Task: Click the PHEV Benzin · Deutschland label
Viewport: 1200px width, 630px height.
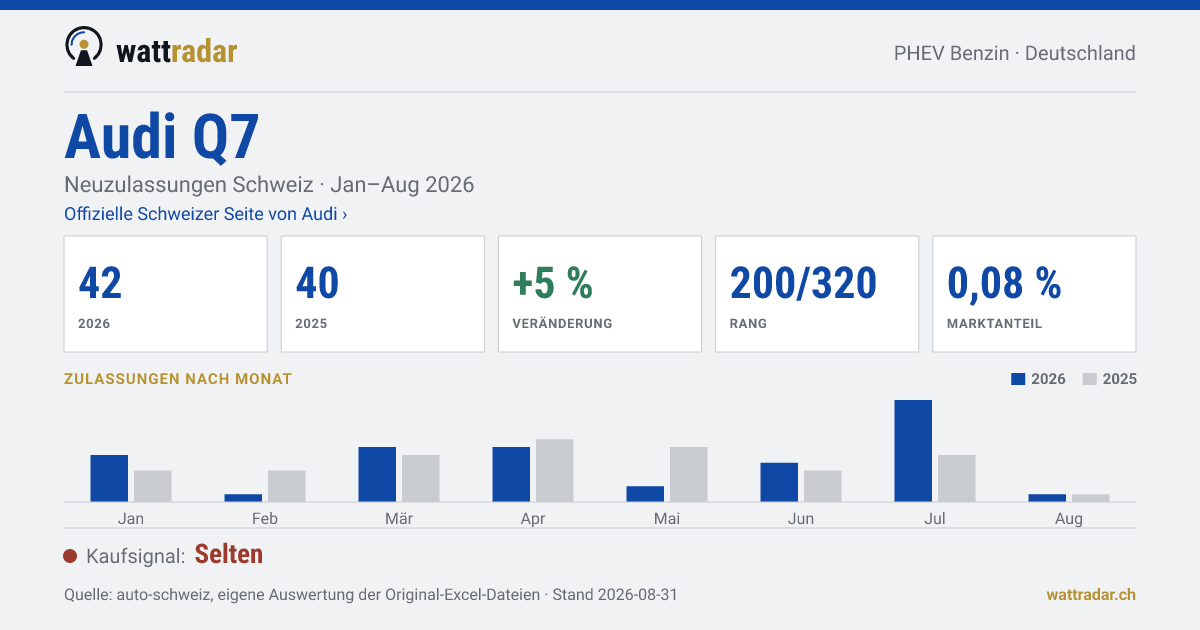Action: [1014, 53]
